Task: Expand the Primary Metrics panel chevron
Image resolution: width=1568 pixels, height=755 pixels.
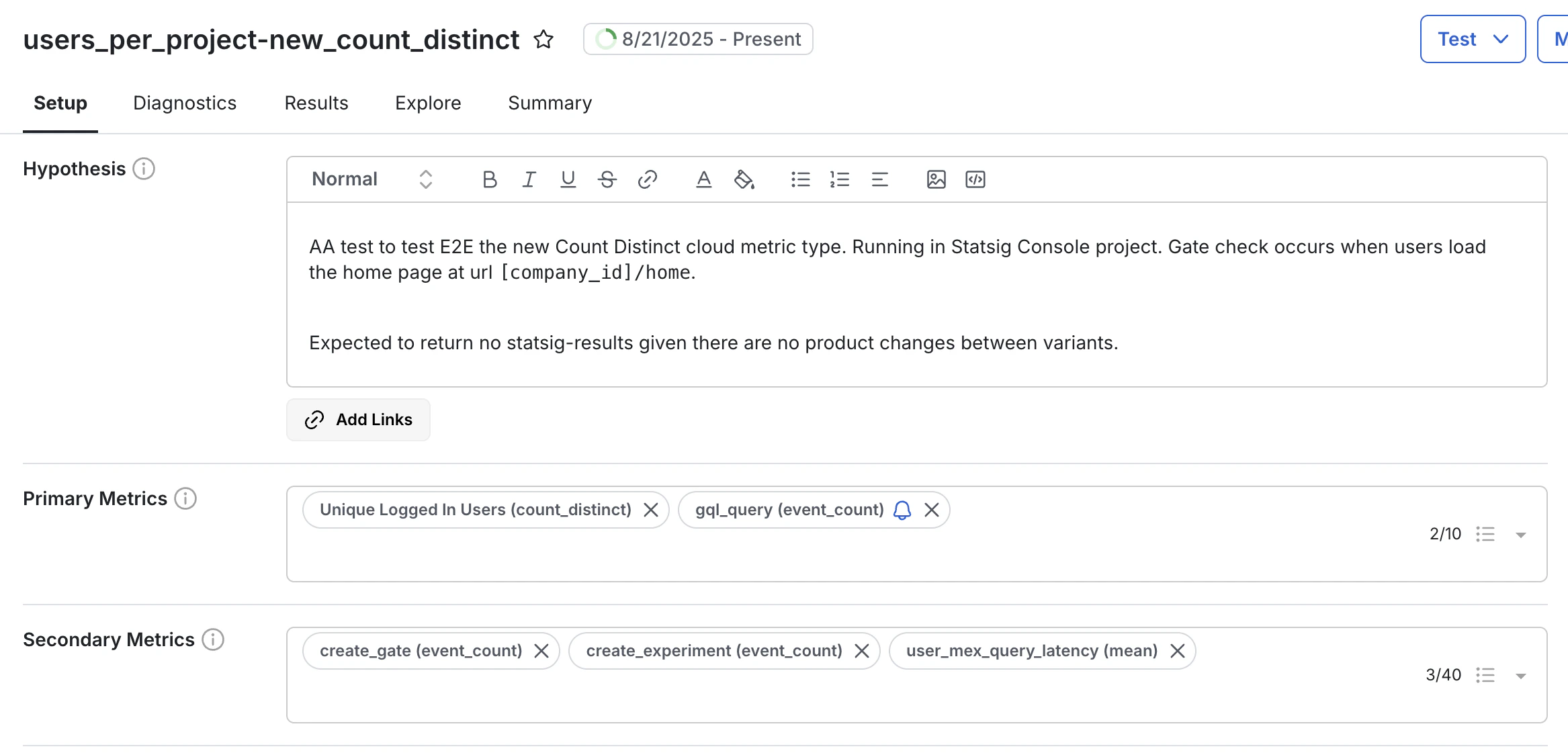Action: [x=1521, y=534]
